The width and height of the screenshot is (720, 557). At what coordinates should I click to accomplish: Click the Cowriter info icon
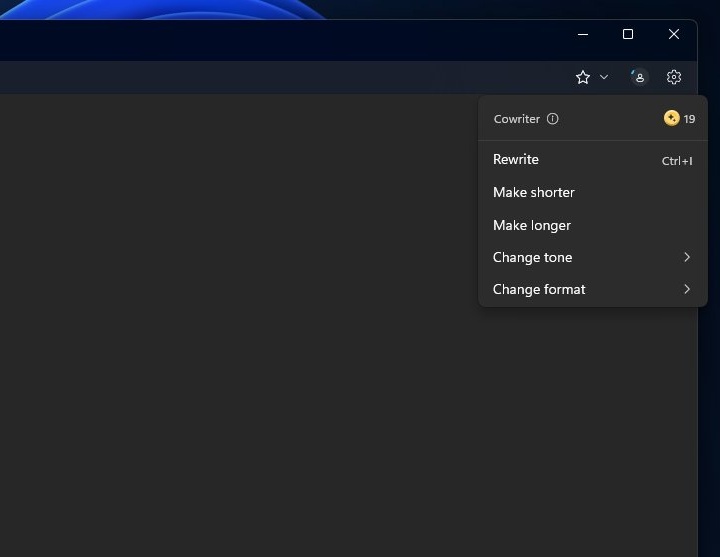[553, 119]
